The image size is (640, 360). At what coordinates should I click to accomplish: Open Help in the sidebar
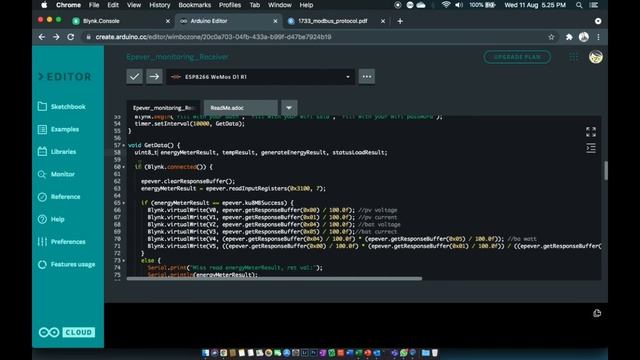click(x=51, y=219)
